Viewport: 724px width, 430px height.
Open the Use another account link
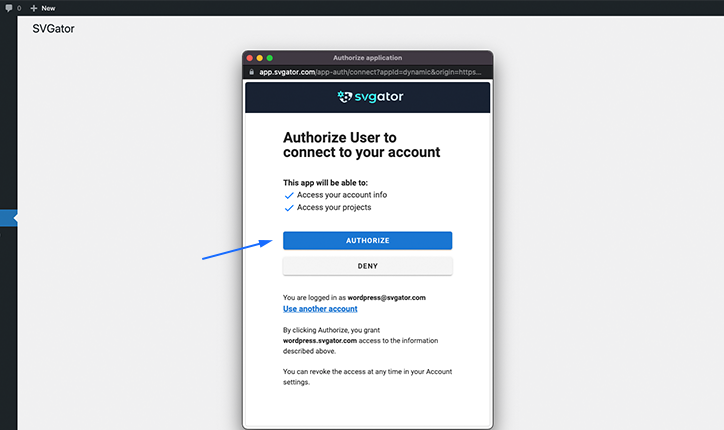320,309
